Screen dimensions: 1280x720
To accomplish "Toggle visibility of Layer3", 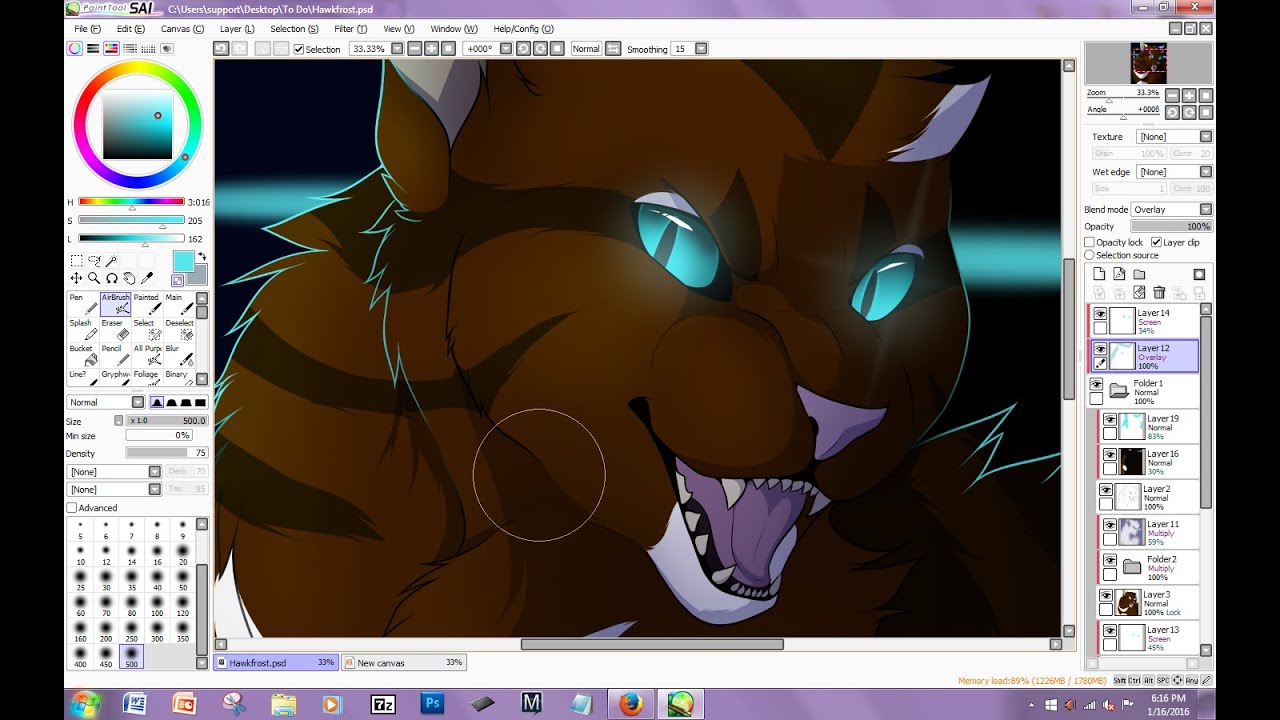I will tap(1106, 595).
